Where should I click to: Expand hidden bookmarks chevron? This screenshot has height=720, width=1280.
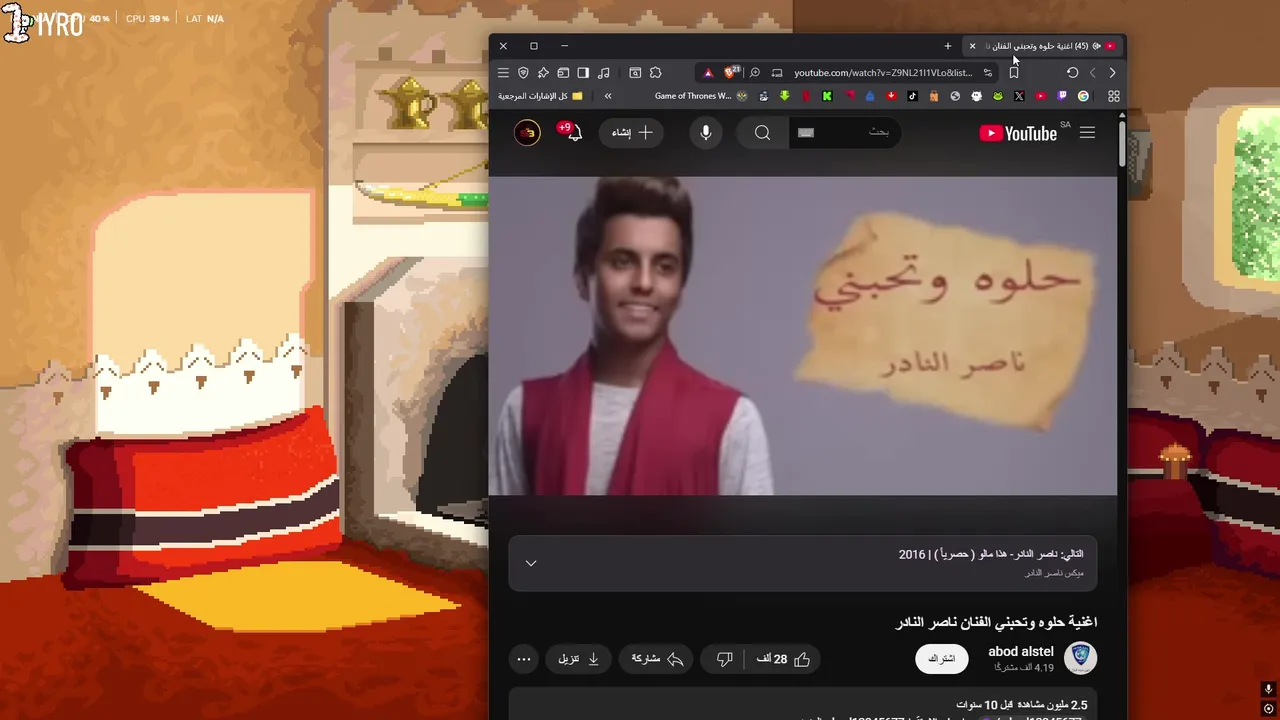[x=608, y=96]
